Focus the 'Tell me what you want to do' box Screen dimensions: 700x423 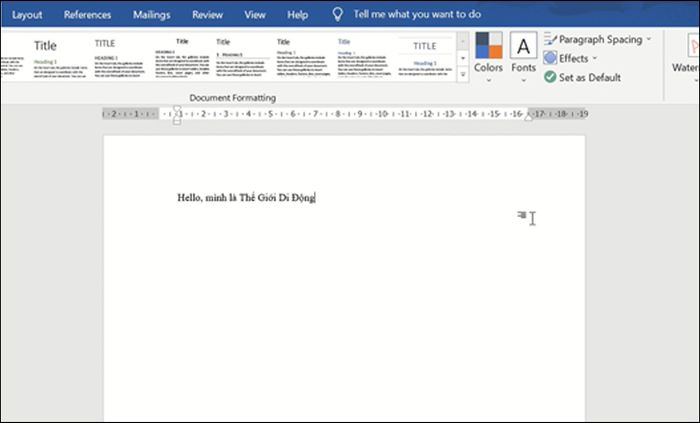417,14
